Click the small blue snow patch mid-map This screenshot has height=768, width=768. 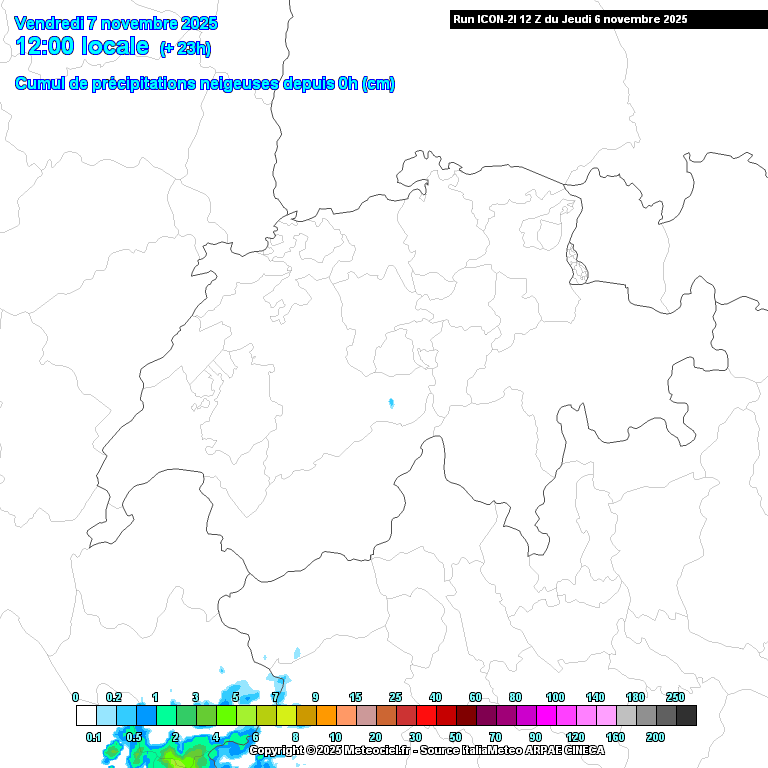pos(391,404)
